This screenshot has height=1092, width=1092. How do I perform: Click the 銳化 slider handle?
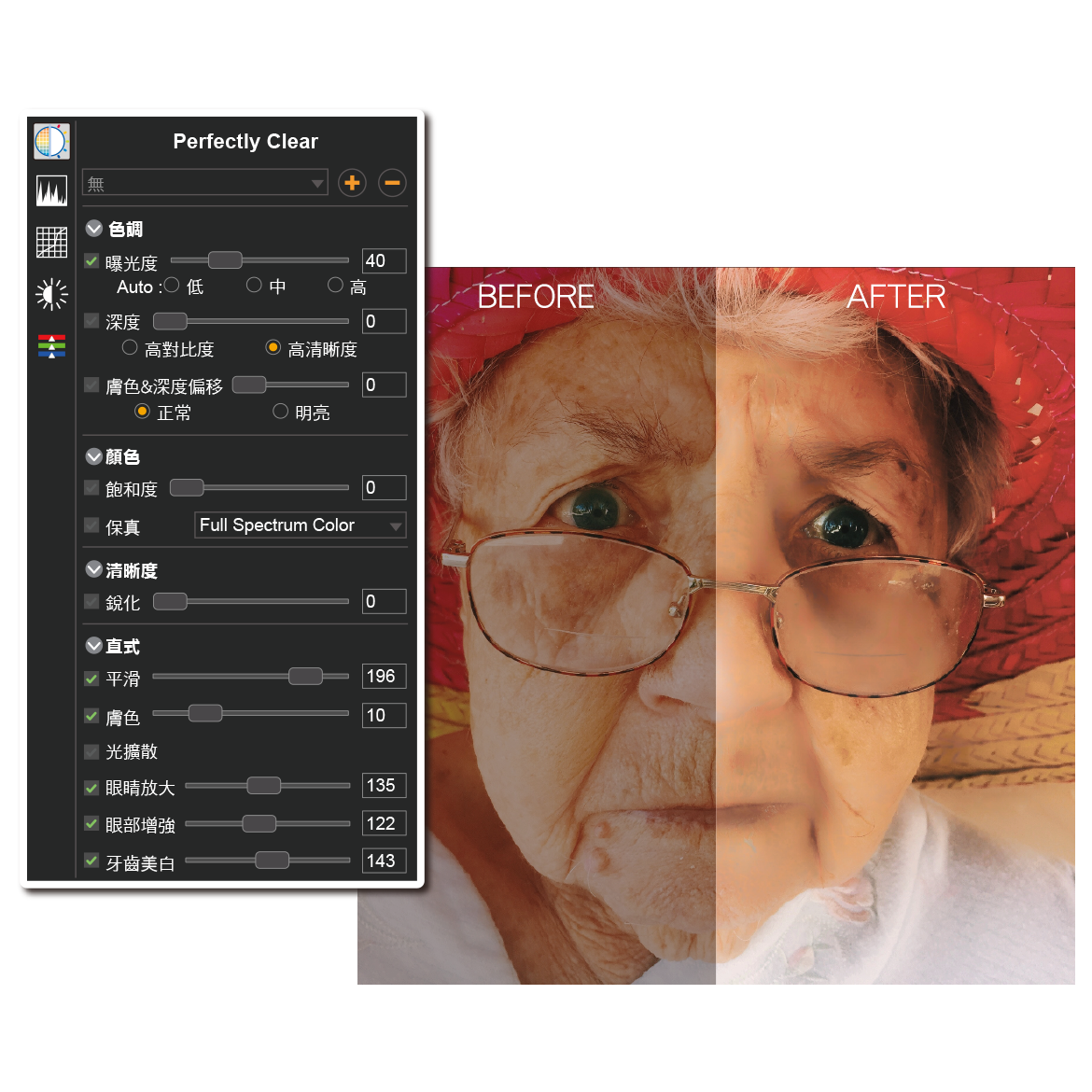[170, 601]
